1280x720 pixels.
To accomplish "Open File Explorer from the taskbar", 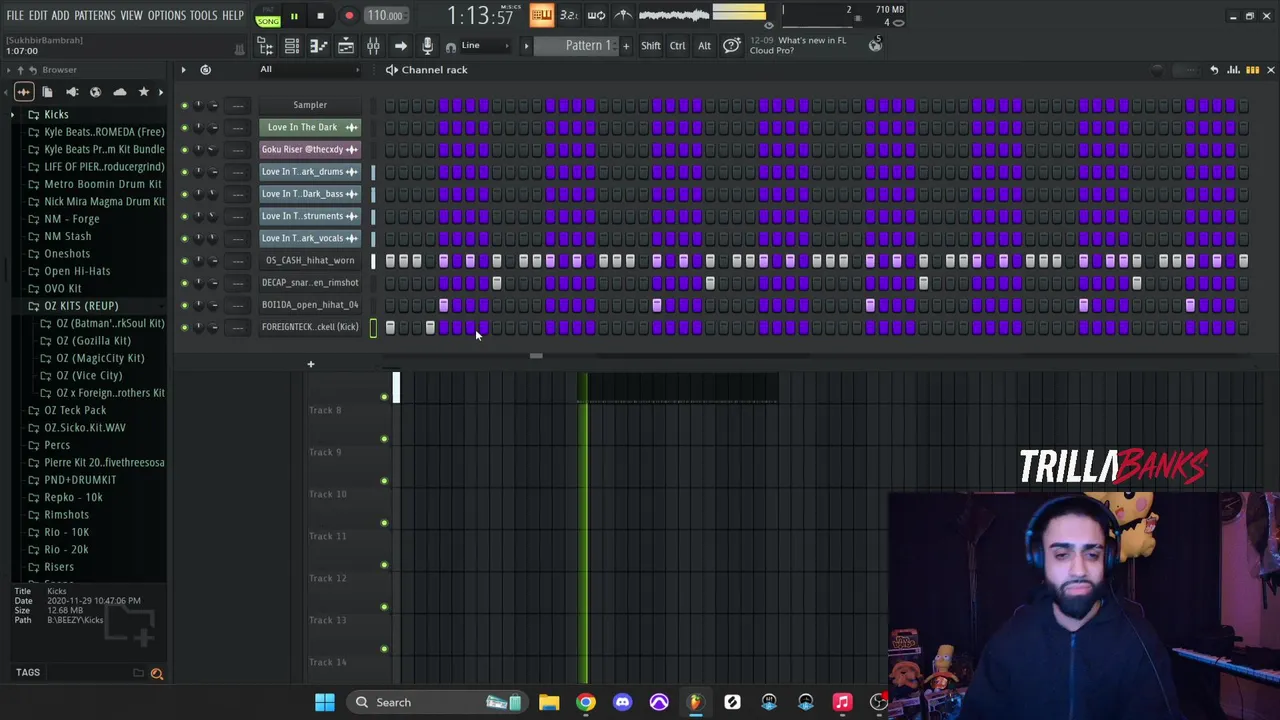I will [549, 702].
